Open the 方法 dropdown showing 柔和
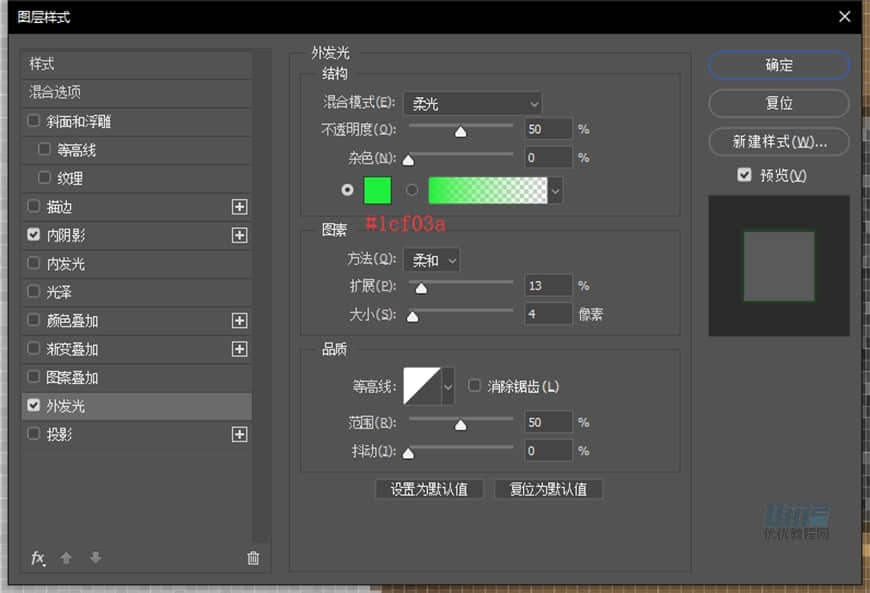Screen dimensions: 870x593 point(431,260)
